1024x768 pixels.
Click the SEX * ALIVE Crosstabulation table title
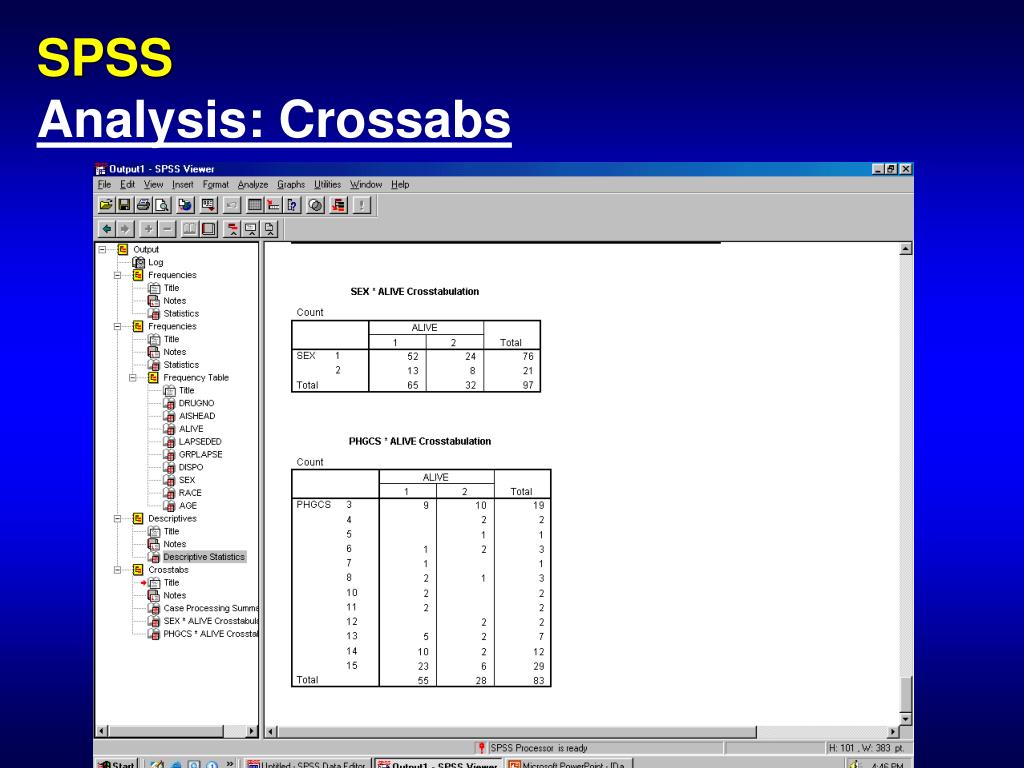point(415,292)
